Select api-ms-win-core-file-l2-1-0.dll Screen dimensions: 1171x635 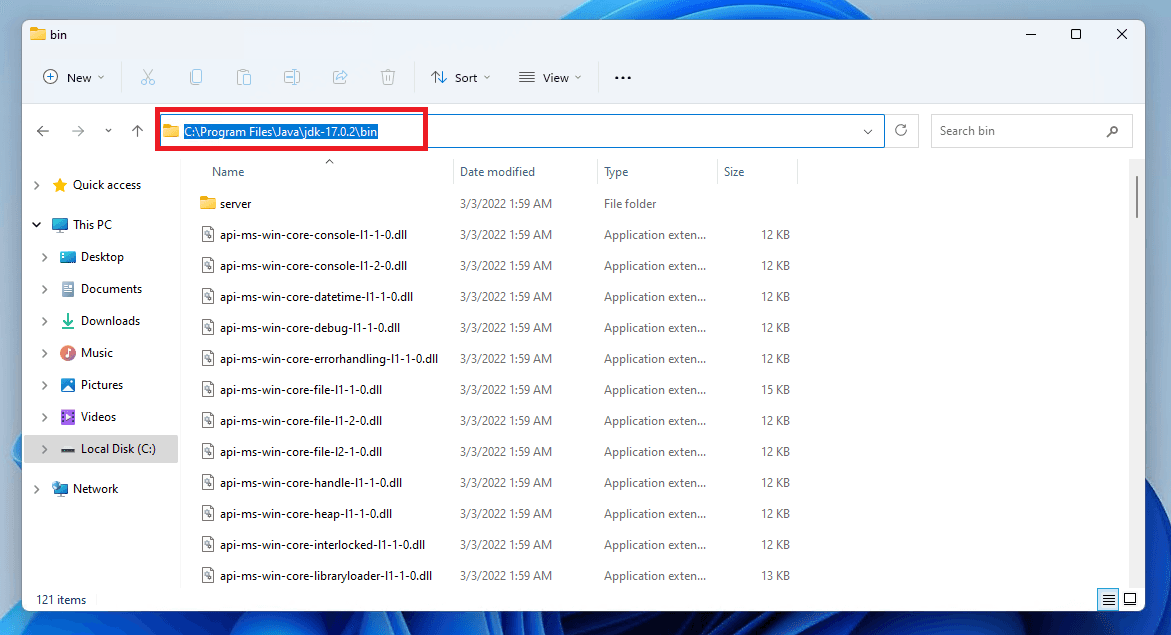coord(301,452)
